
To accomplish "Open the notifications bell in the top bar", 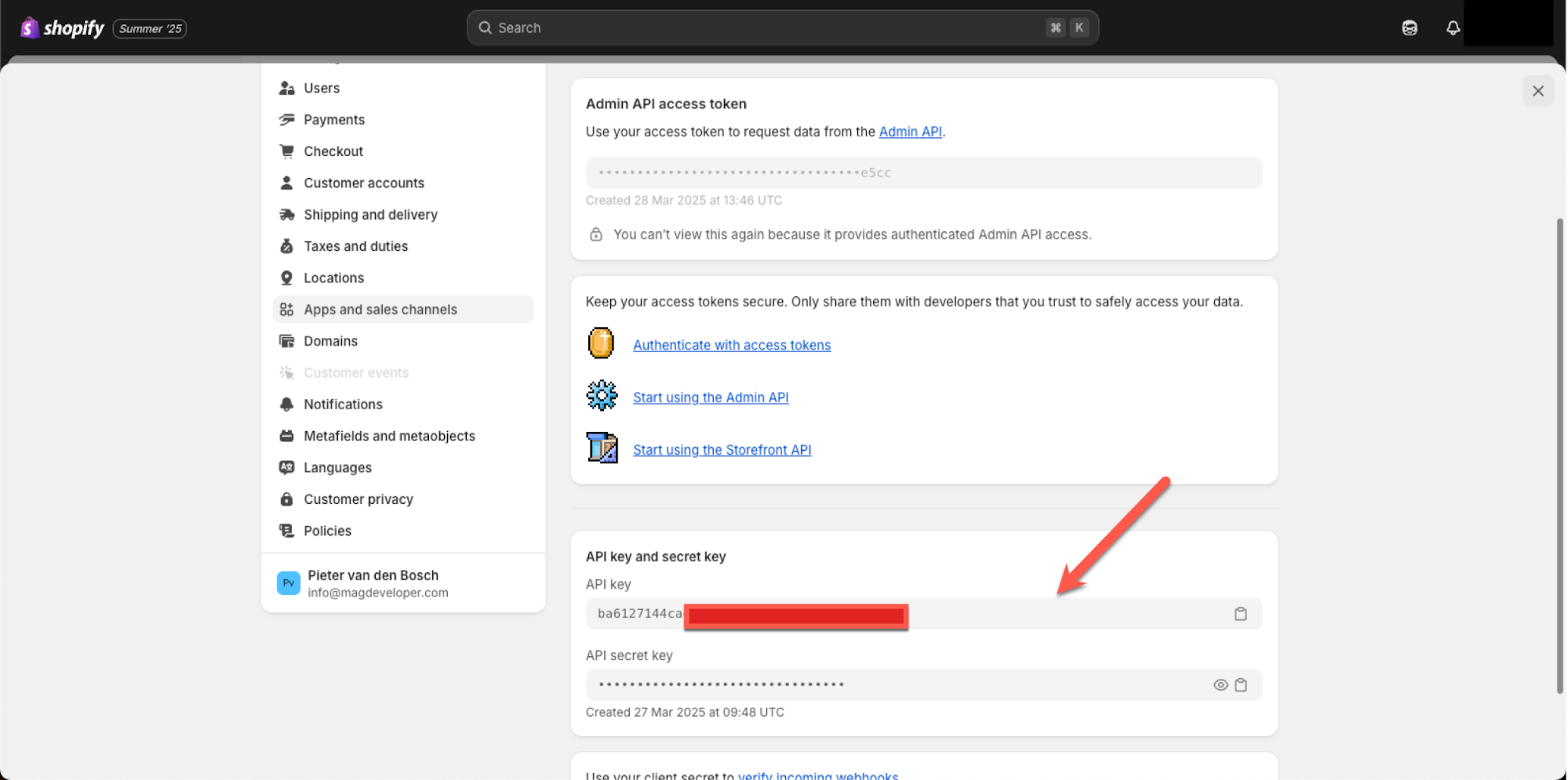I will (x=1453, y=27).
